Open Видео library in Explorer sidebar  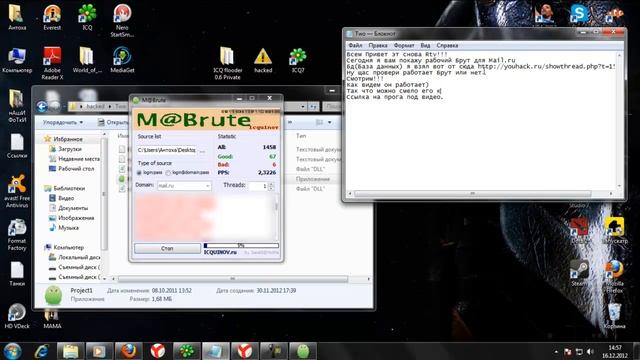point(66,198)
